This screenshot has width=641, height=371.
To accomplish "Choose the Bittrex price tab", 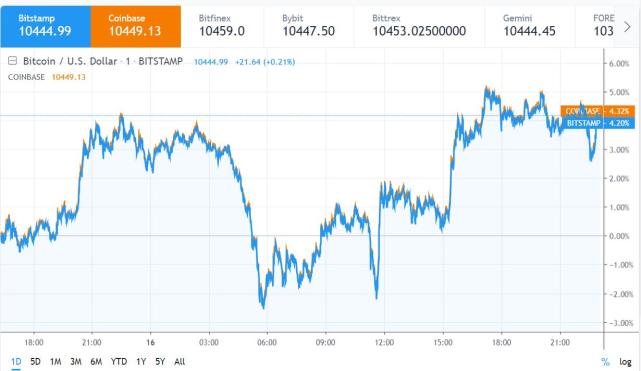I will coord(419,27).
